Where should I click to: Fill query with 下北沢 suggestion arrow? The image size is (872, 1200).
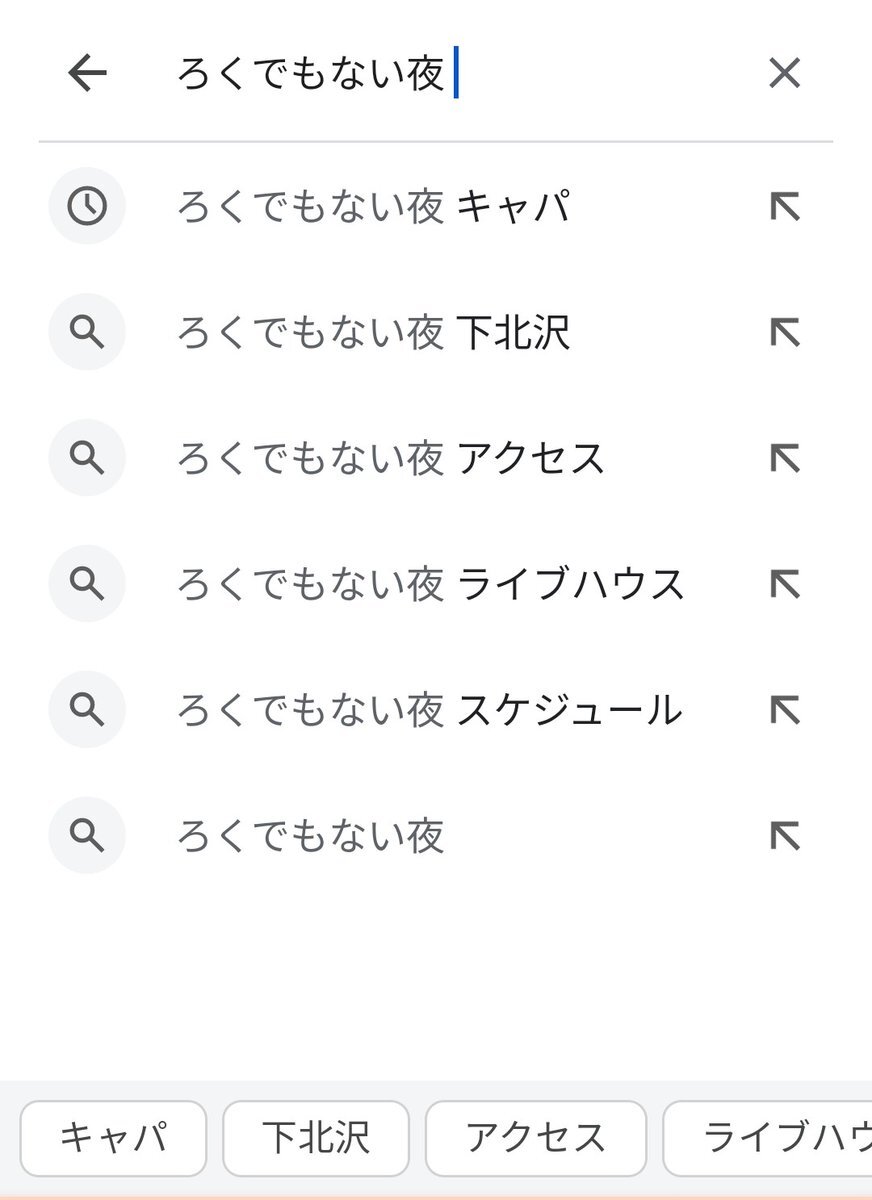pos(785,333)
